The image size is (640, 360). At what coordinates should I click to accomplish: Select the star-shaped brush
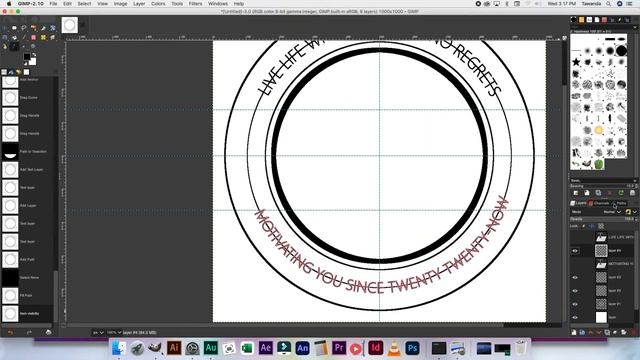click(576, 62)
